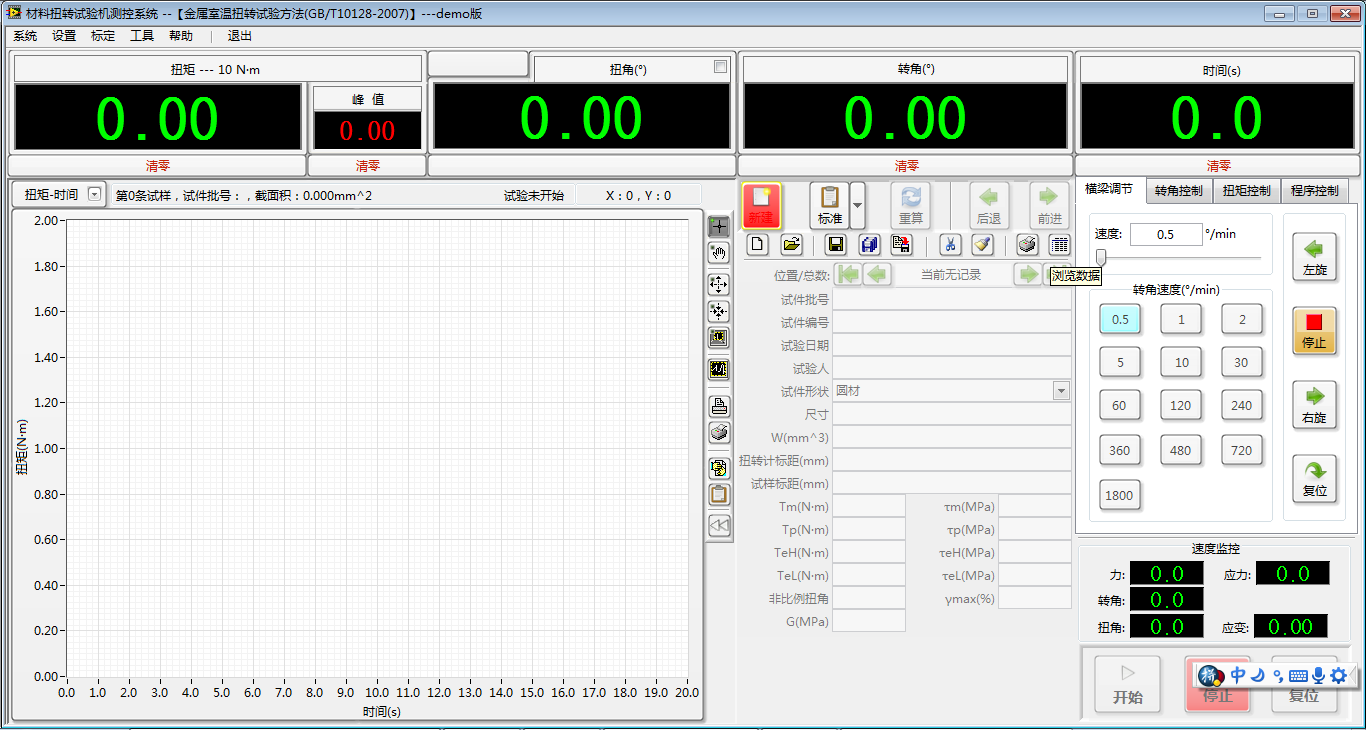Expand the 标准 dropdown arrow
1366x730 pixels.
pyautogui.click(x=857, y=205)
